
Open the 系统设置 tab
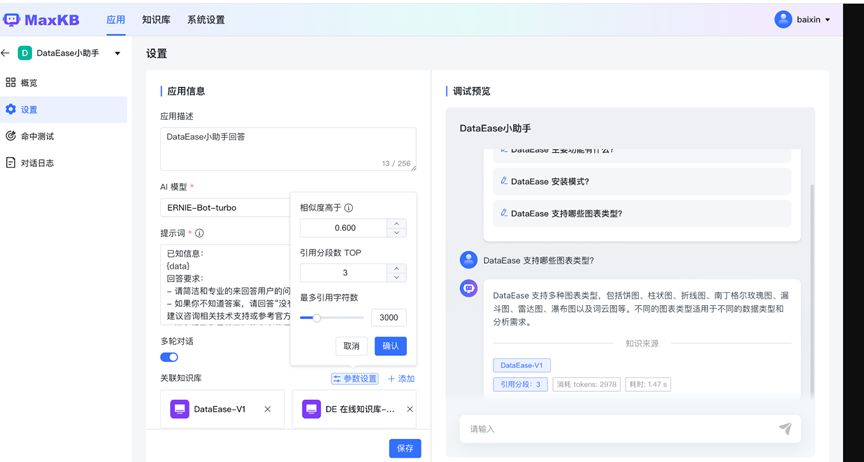tap(206, 20)
